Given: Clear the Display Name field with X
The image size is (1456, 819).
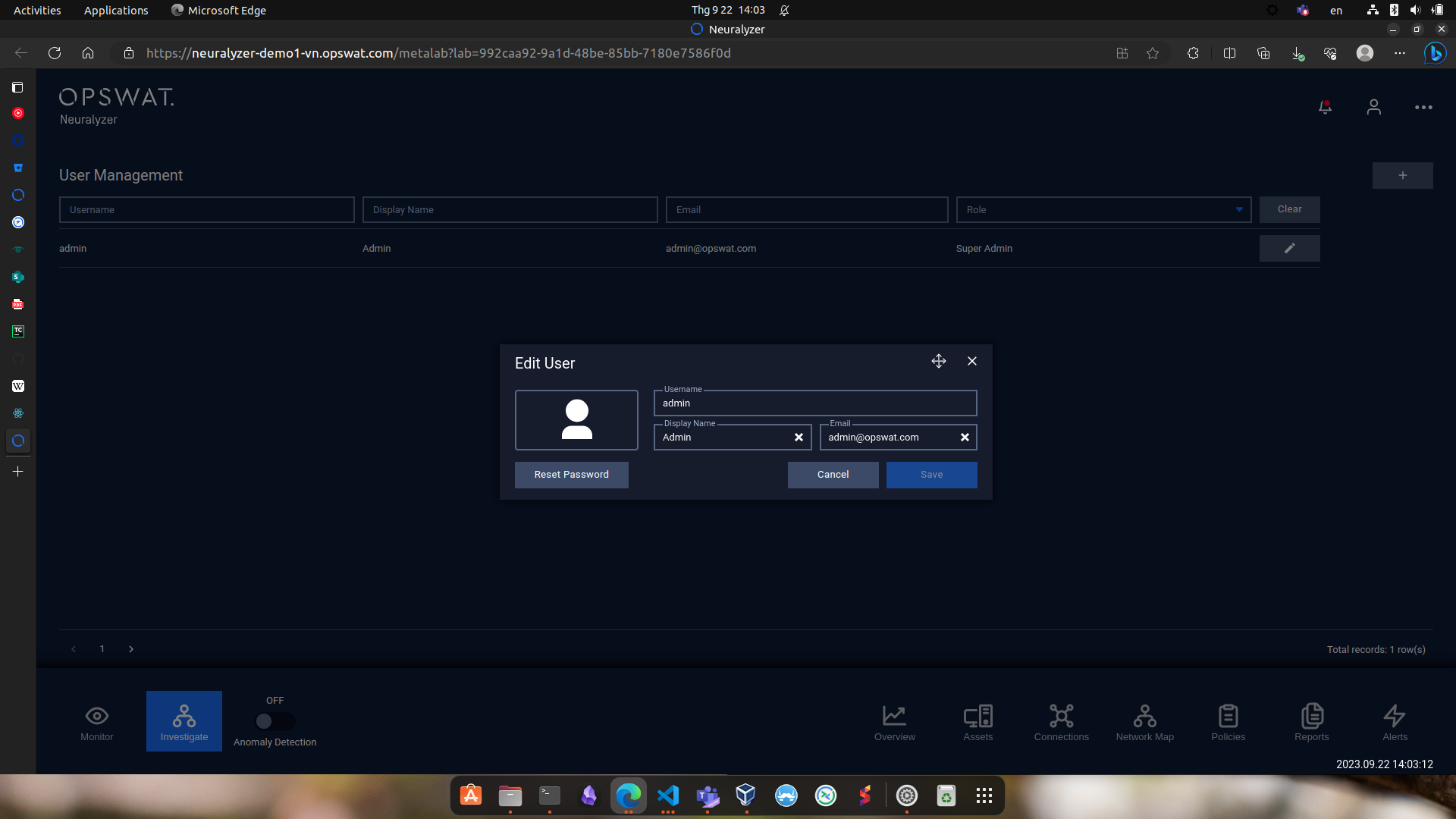Looking at the screenshot, I should tap(799, 438).
